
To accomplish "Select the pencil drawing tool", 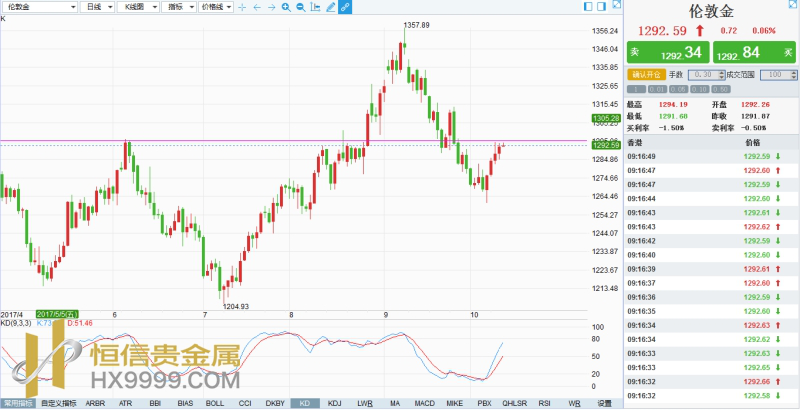I will point(330,7).
